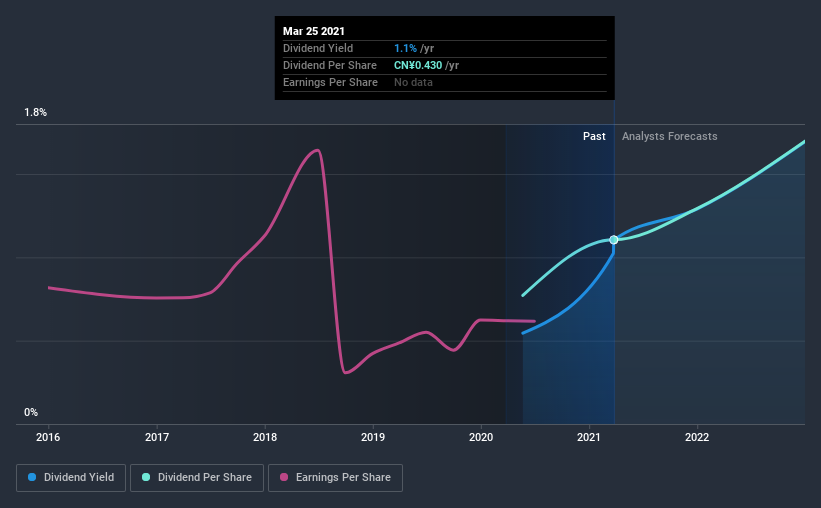Click the 1.1% dividend yield value in tooltip
Image resolution: width=821 pixels, height=508 pixels.
[405, 48]
